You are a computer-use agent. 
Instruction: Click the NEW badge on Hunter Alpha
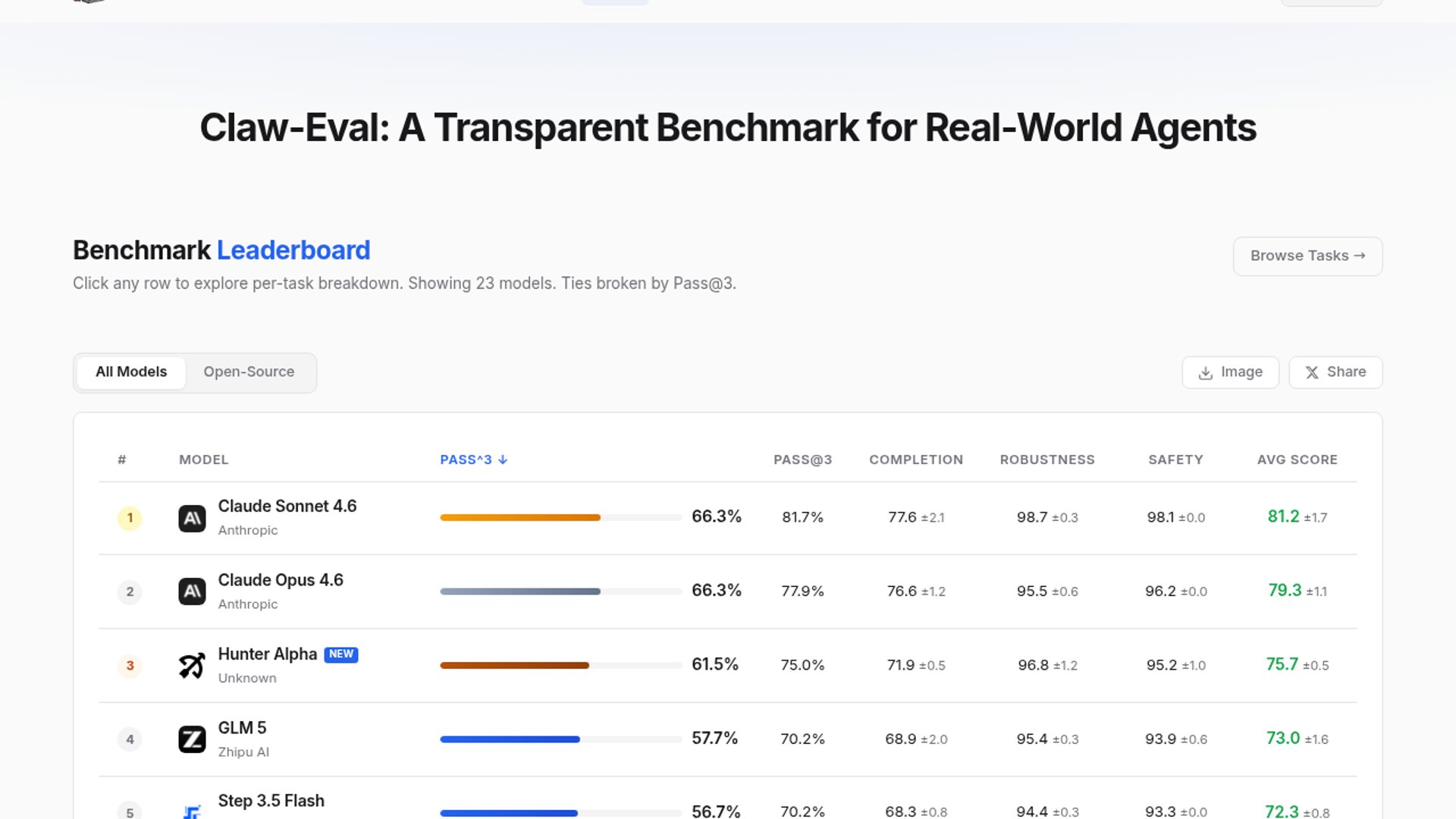coord(340,654)
